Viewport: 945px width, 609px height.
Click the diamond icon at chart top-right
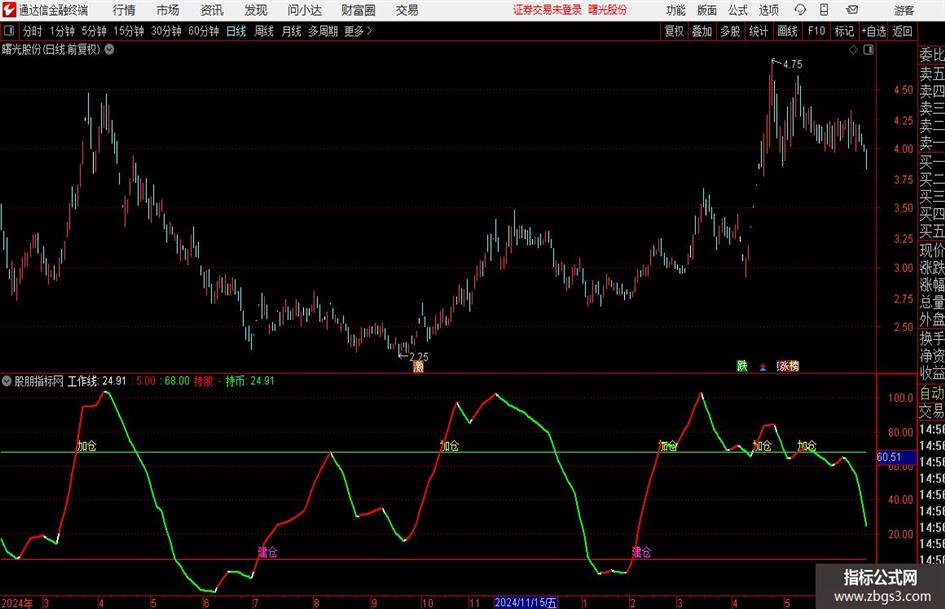coord(853,50)
